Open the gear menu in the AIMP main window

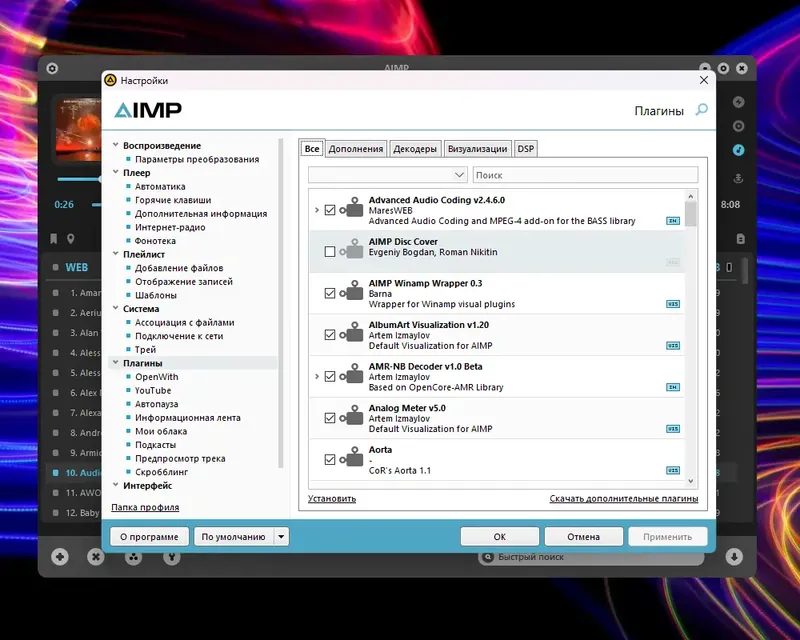tap(52, 68)
